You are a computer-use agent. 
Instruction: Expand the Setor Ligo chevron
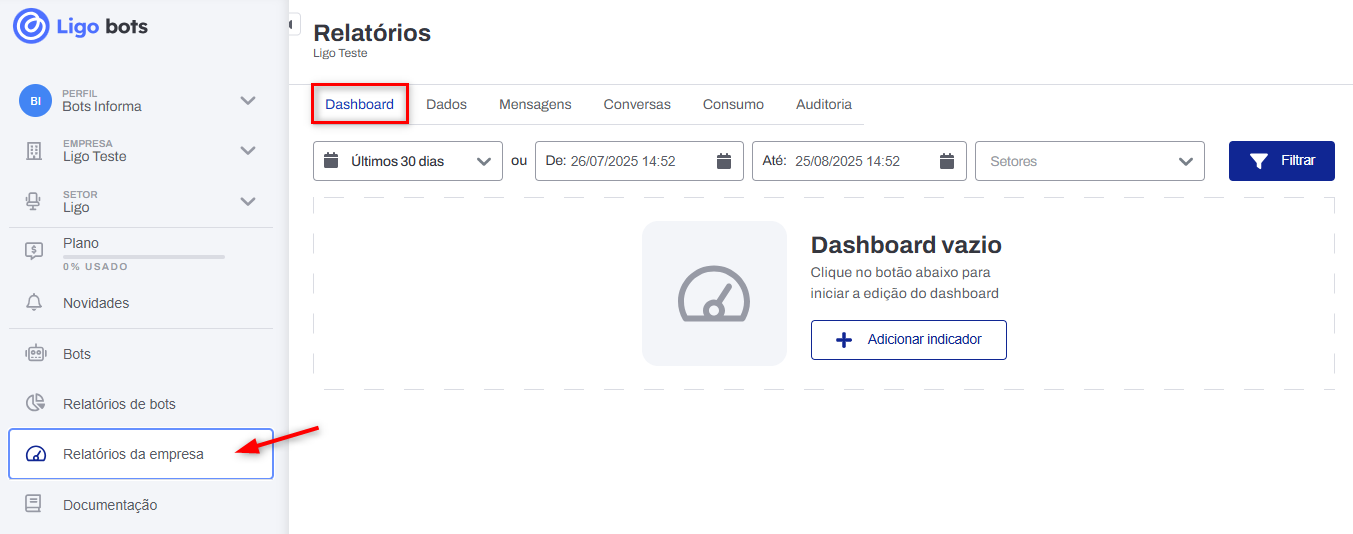tap(248, 202)
